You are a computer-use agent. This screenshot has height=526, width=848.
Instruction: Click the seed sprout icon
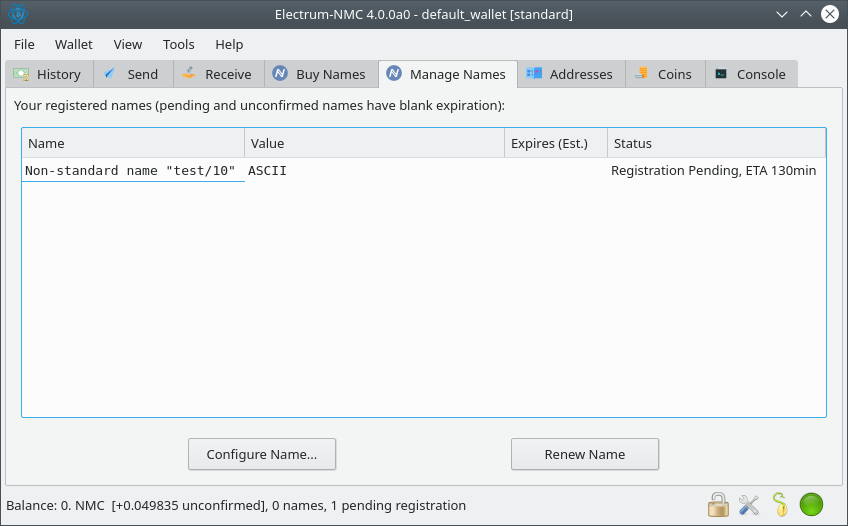click(780, 505)
